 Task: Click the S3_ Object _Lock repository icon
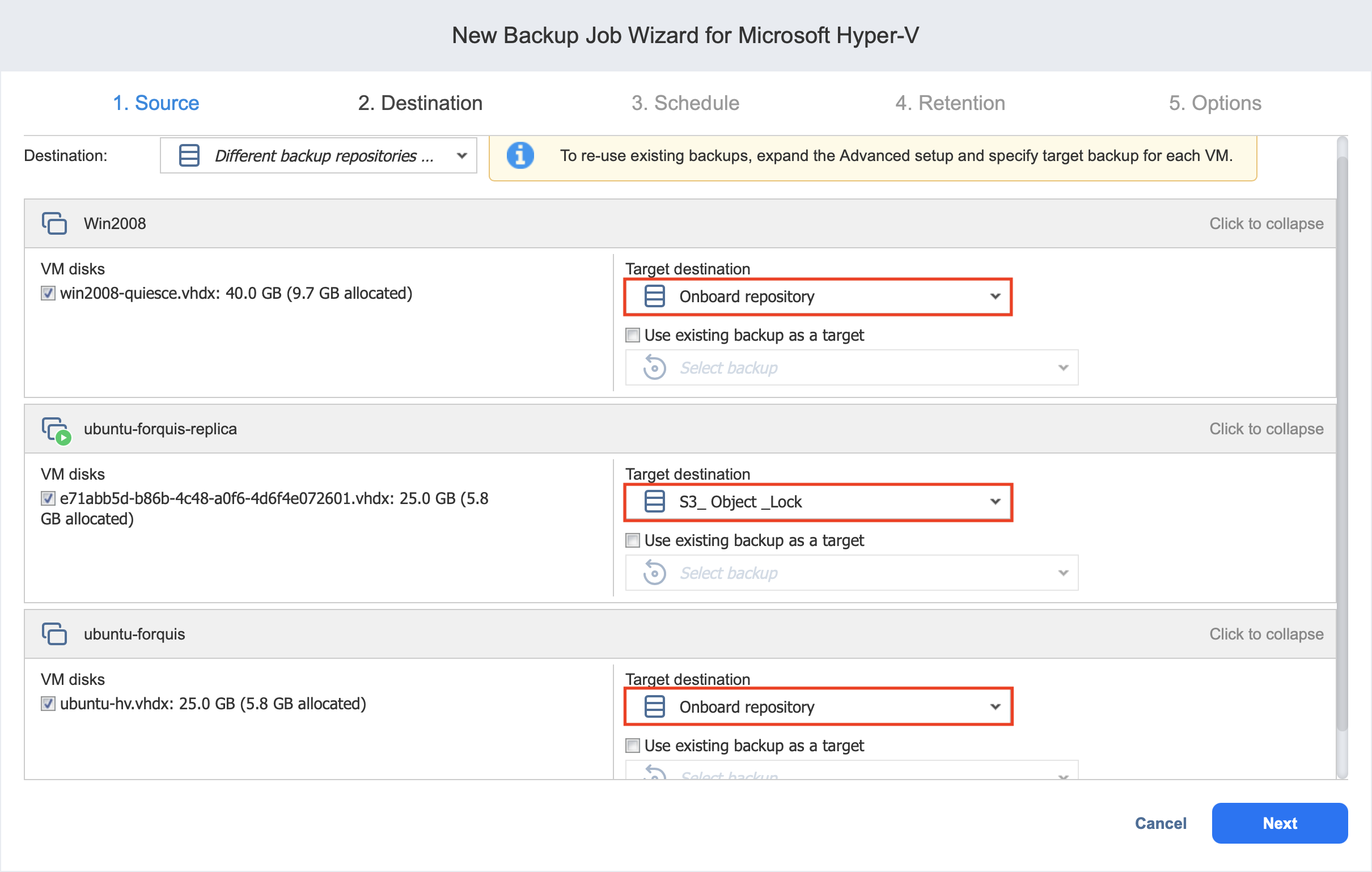click(x=655, y=502)
